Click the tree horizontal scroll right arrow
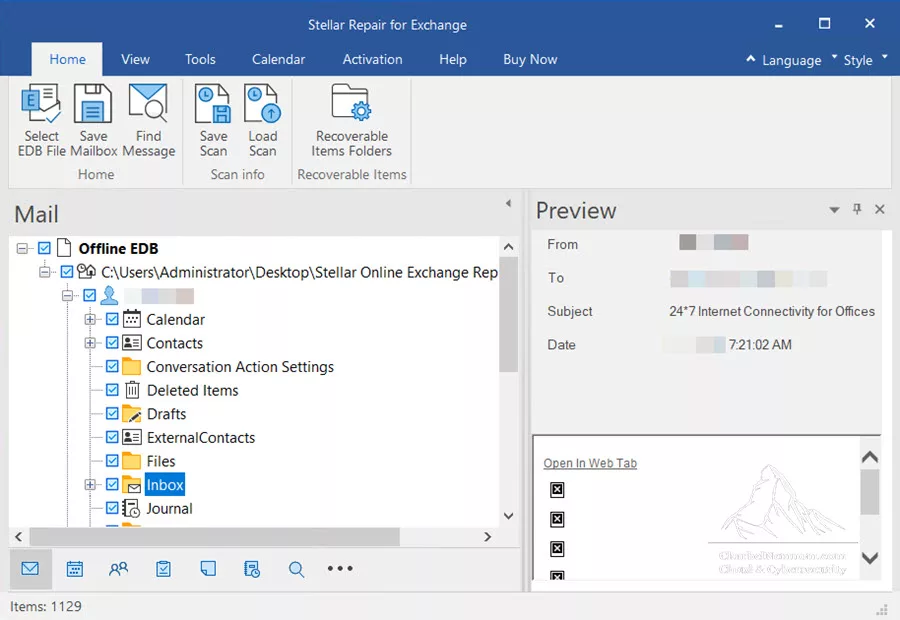Screen dimensions: 900x620 click(x=487, y=537)
